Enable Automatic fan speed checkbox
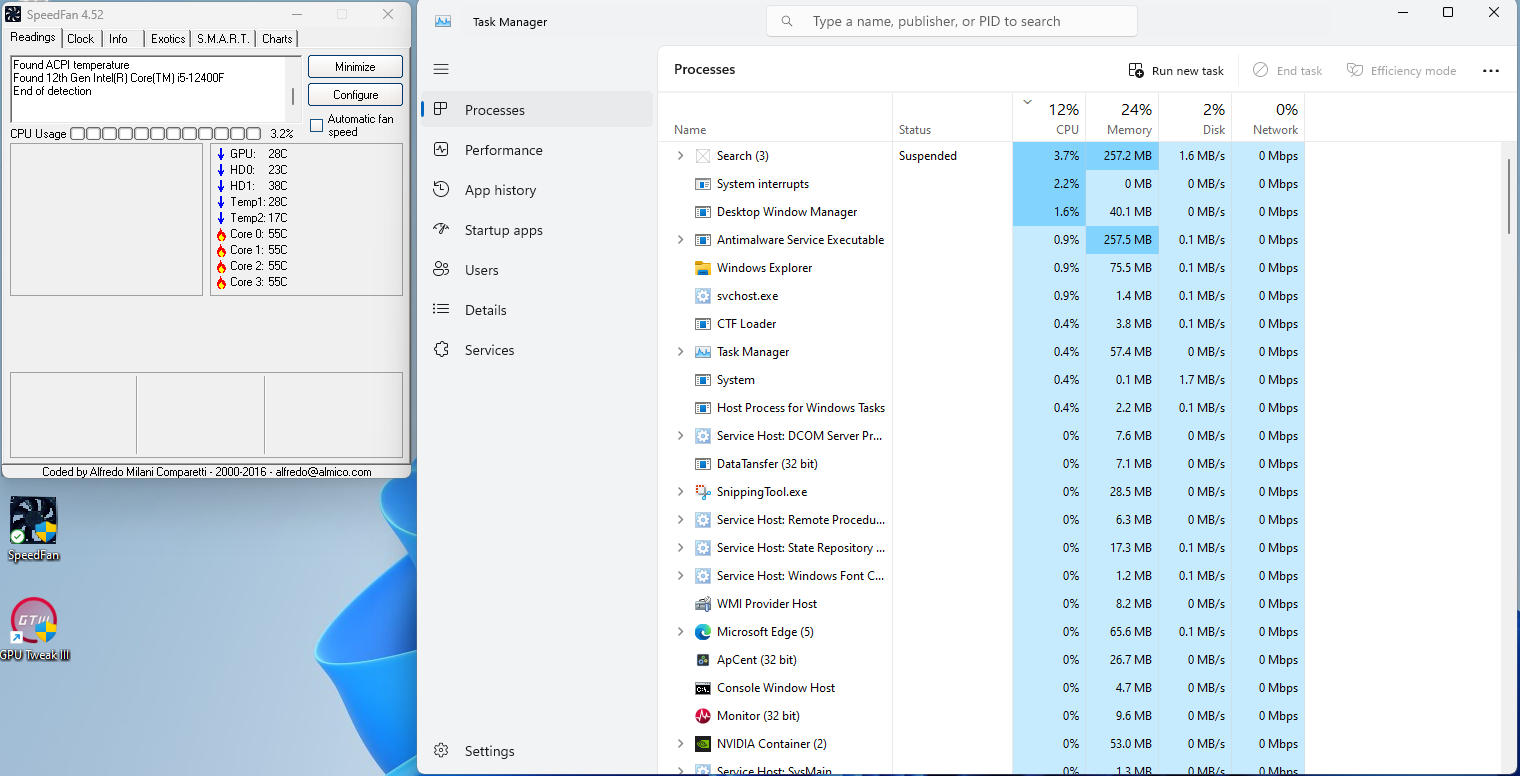Screen dimensions: 1520x776 pos(317,125)
